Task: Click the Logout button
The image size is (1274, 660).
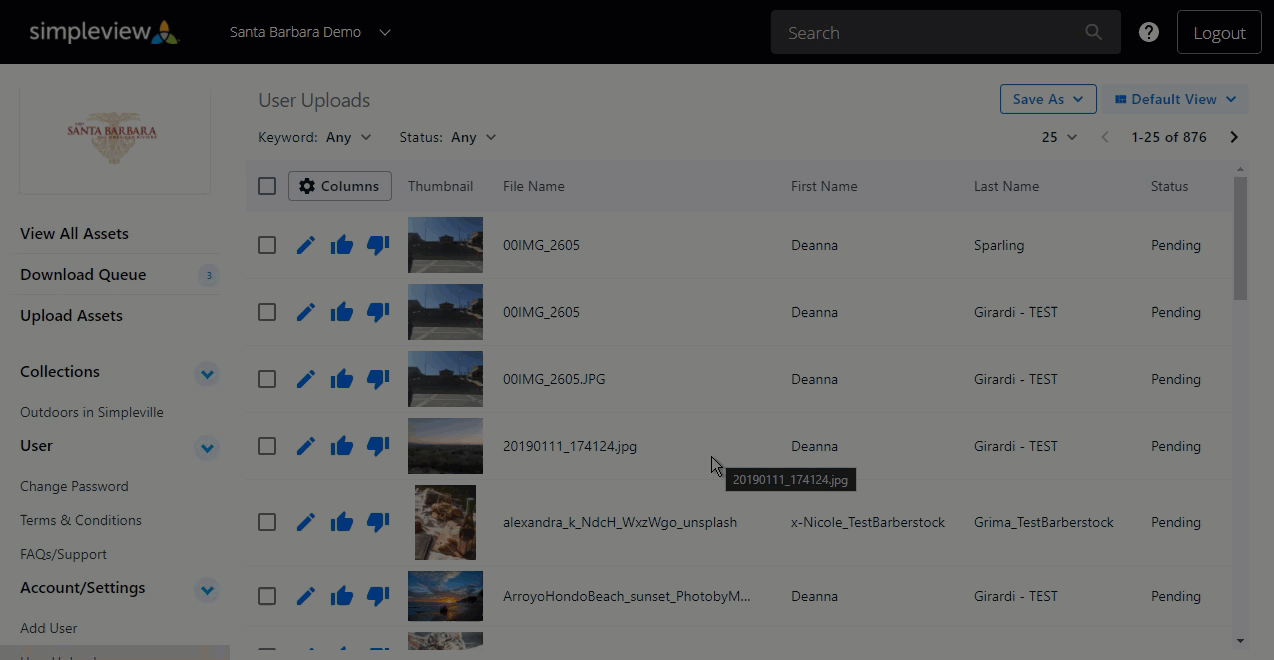Action: point(1219,32)
